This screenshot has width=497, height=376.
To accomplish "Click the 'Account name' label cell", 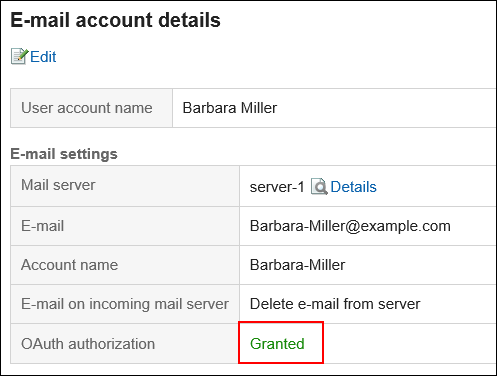I will [x=125, y=265].
